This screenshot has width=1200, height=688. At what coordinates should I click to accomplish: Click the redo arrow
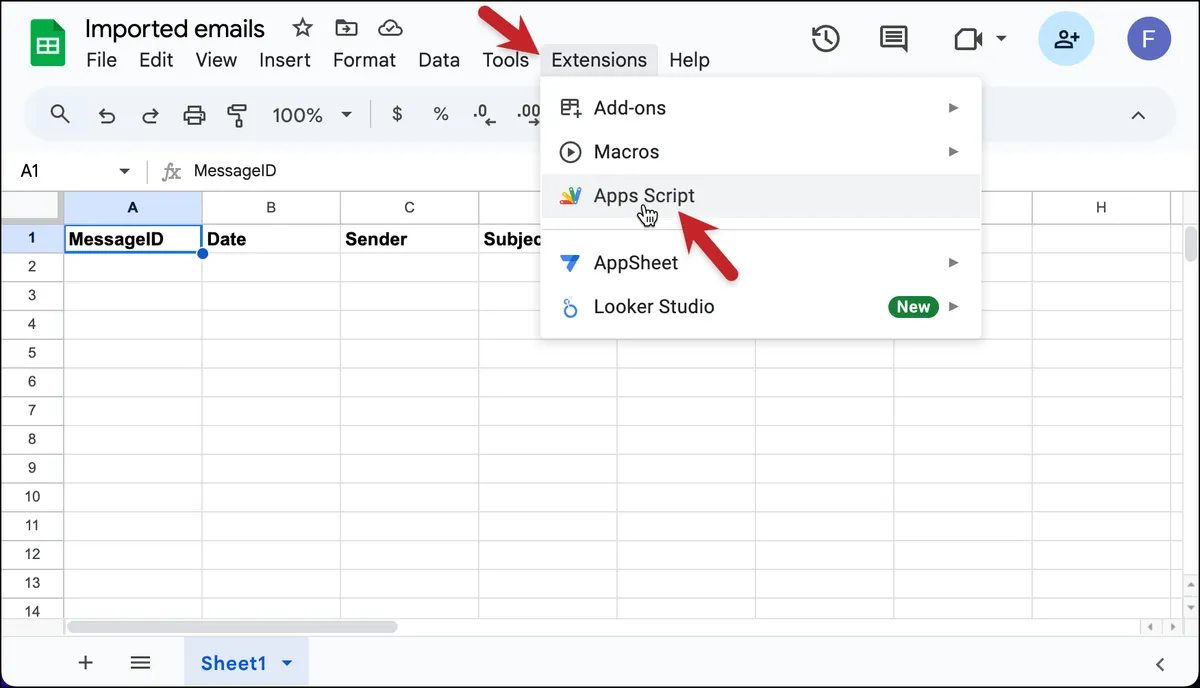pos(150,116)
